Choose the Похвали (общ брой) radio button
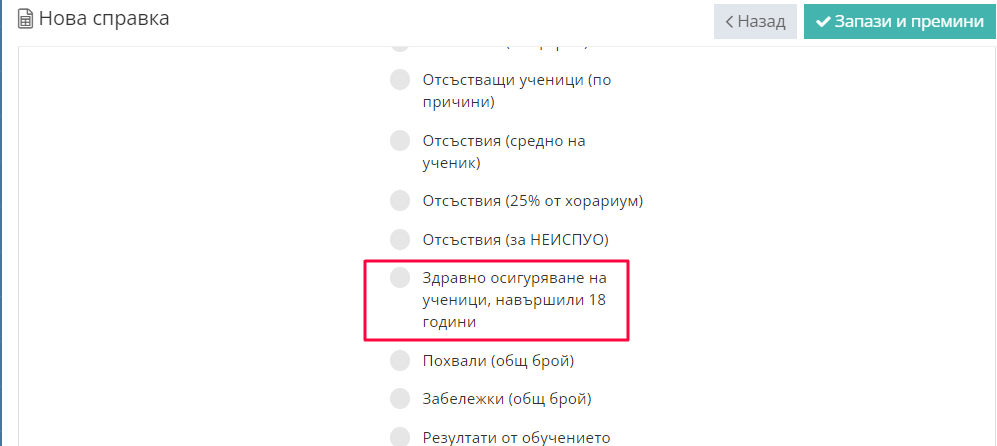 pyautogui.click(x=400, y=360)
